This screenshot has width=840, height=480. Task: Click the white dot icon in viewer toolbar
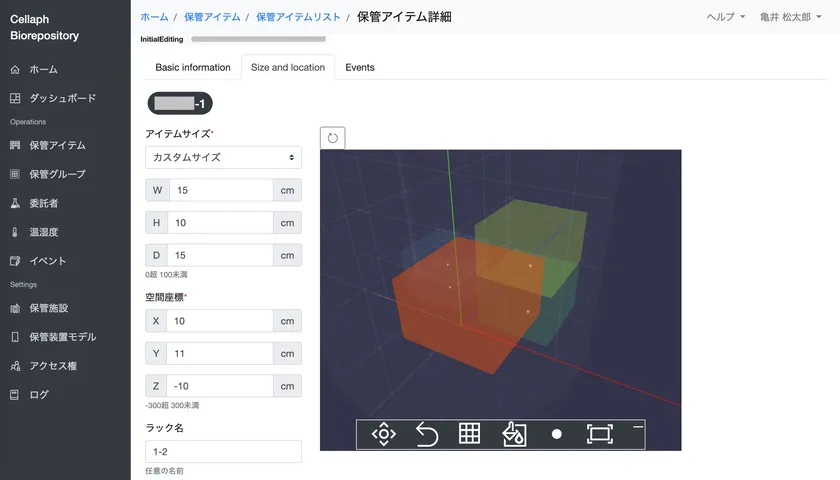pyautogui.click(x=557, y=434)
